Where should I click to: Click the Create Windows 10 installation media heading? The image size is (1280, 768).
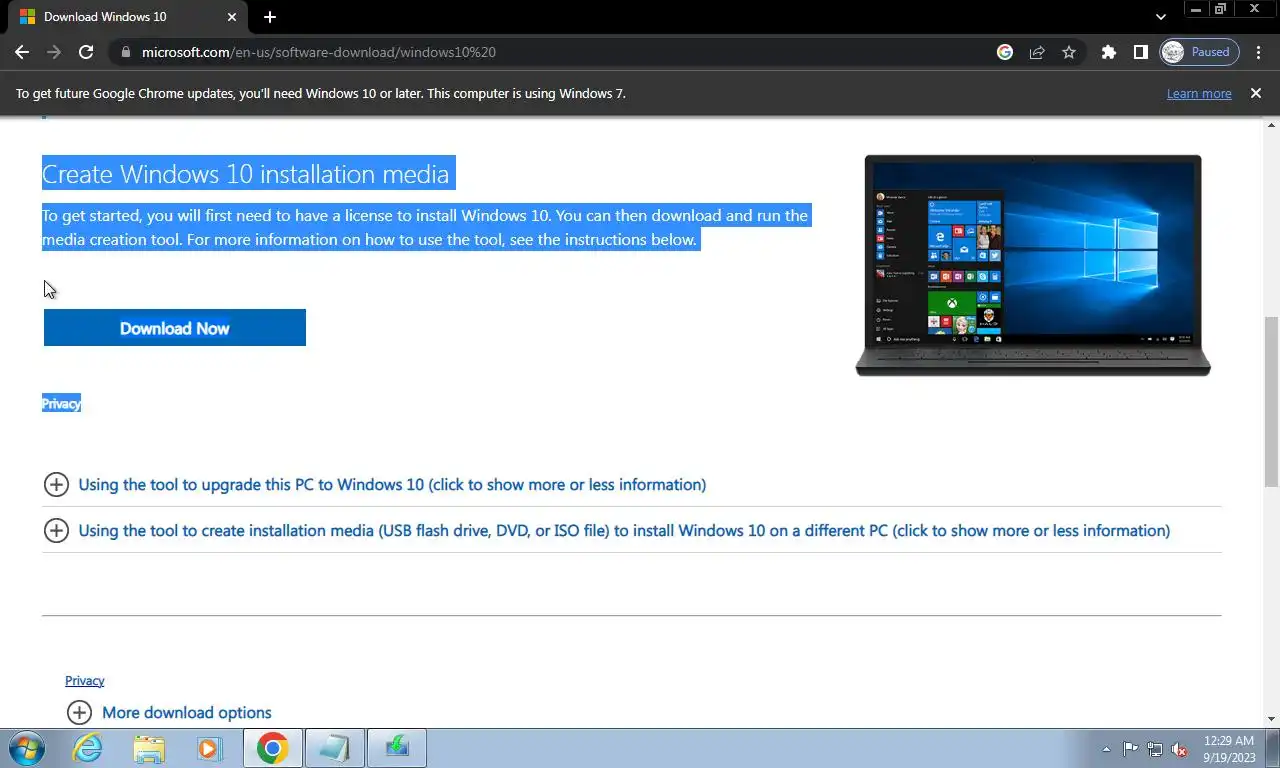pyautogui.click(x=245, y=174)
